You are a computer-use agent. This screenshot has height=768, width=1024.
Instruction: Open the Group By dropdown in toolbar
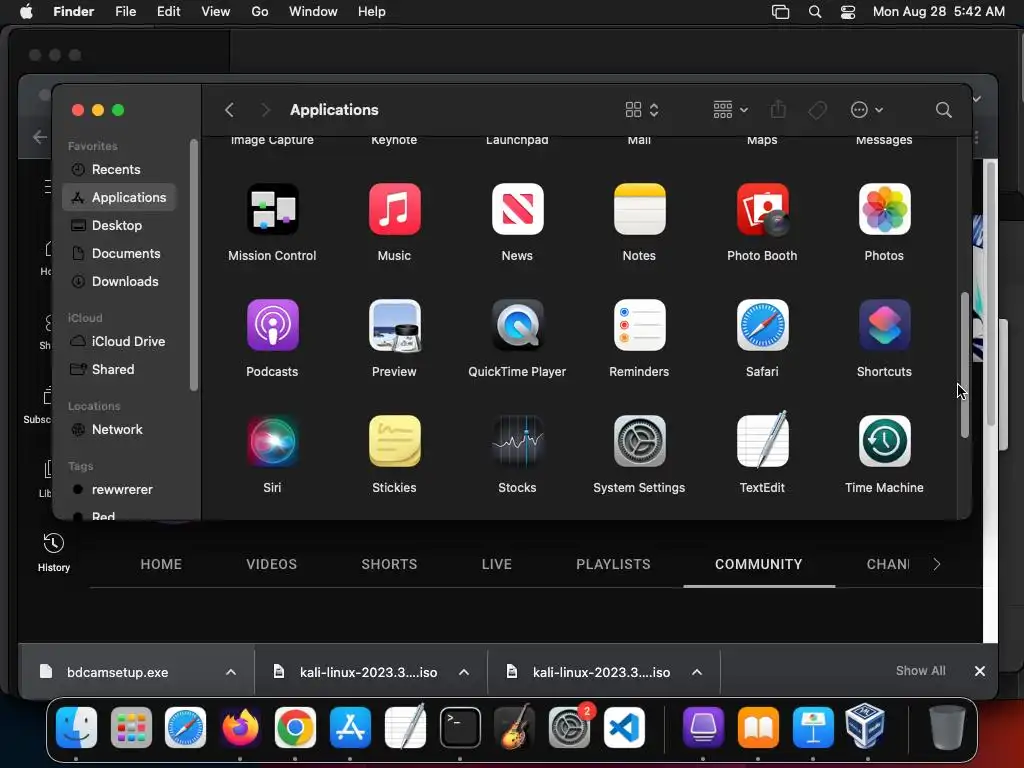730,110
